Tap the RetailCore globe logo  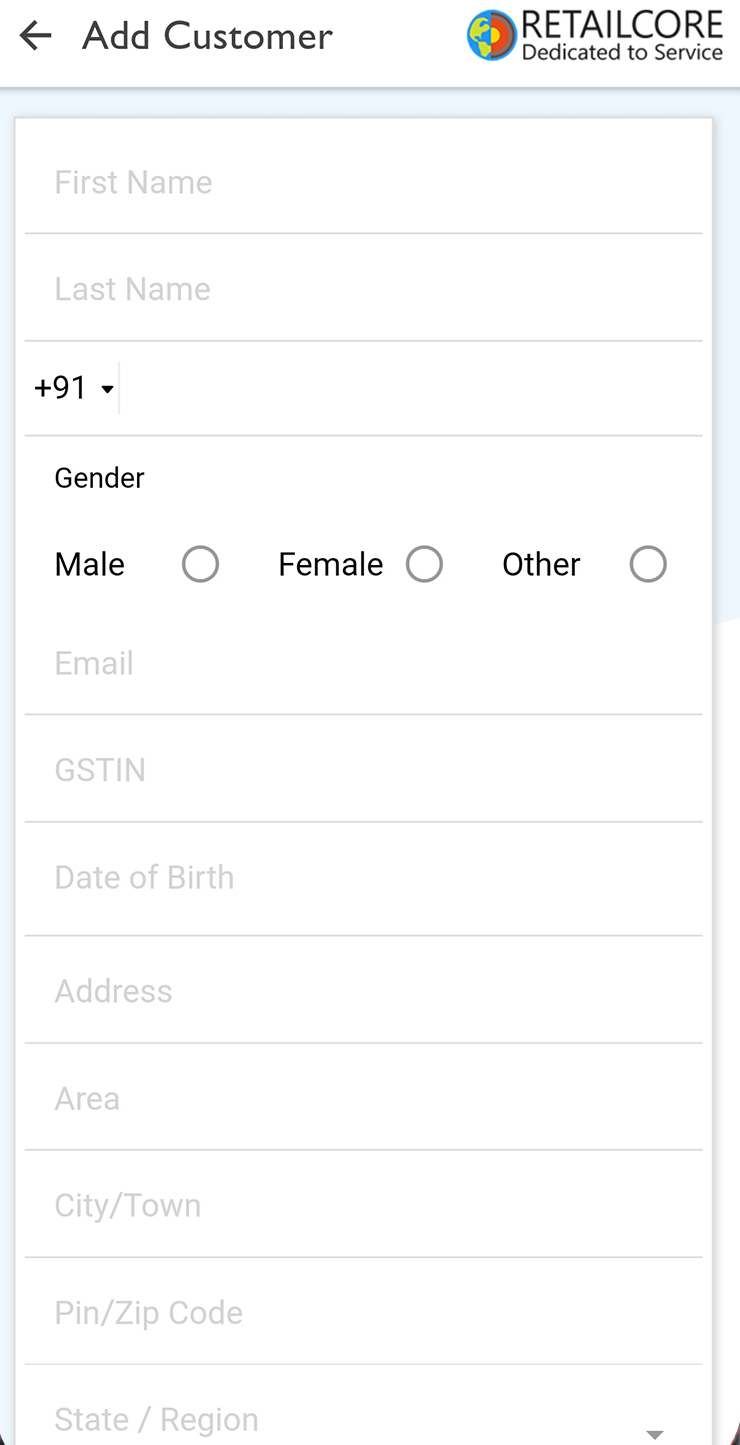point(492,36)
